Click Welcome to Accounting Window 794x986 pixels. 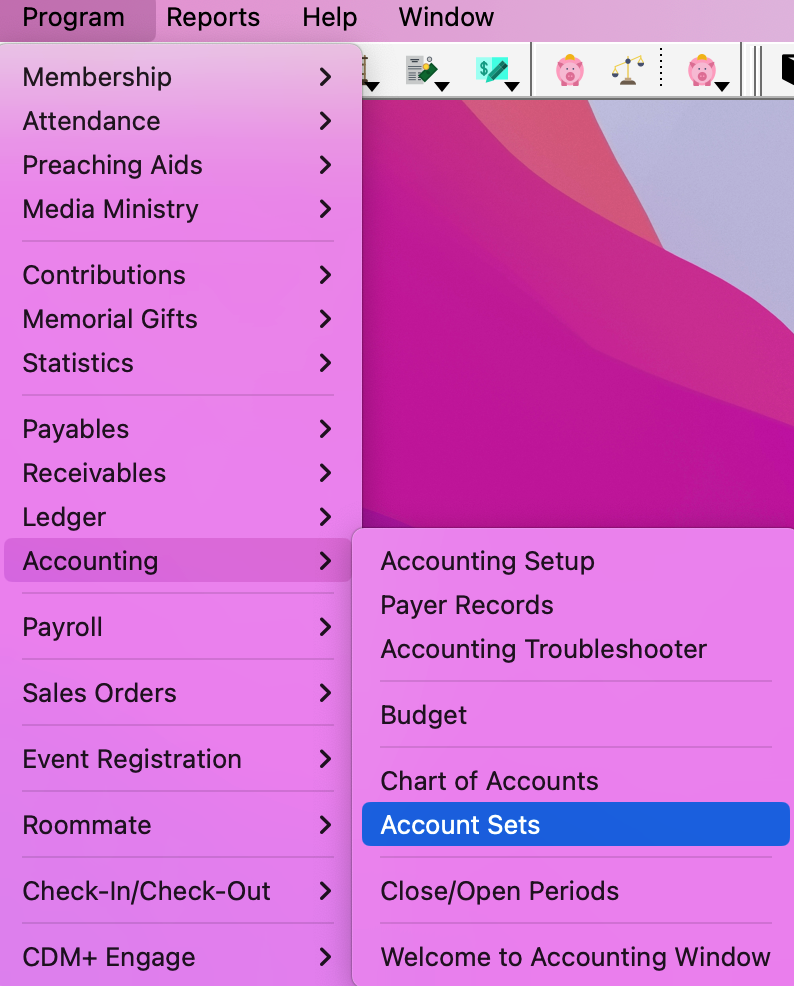[x=576, y=957]
